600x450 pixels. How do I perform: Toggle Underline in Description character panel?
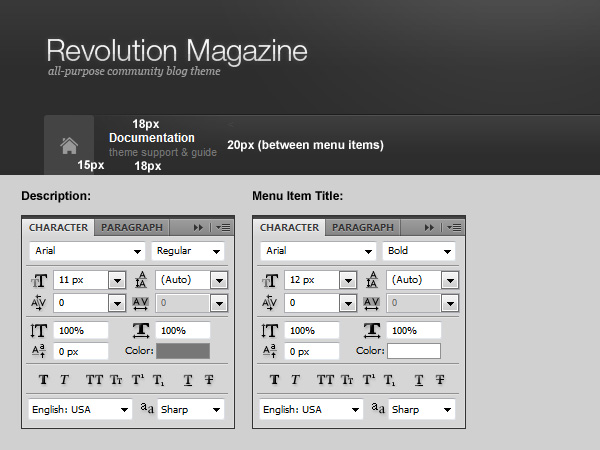click(188, 380)
